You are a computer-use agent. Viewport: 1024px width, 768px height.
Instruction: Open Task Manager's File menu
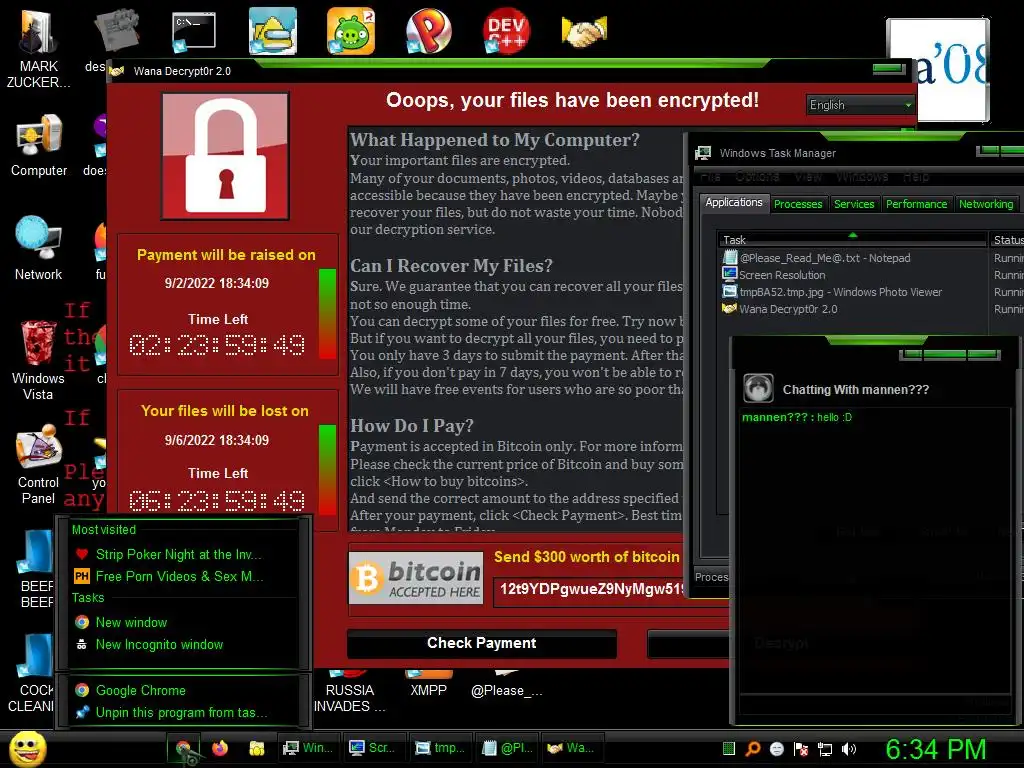(x=710, y=176)
